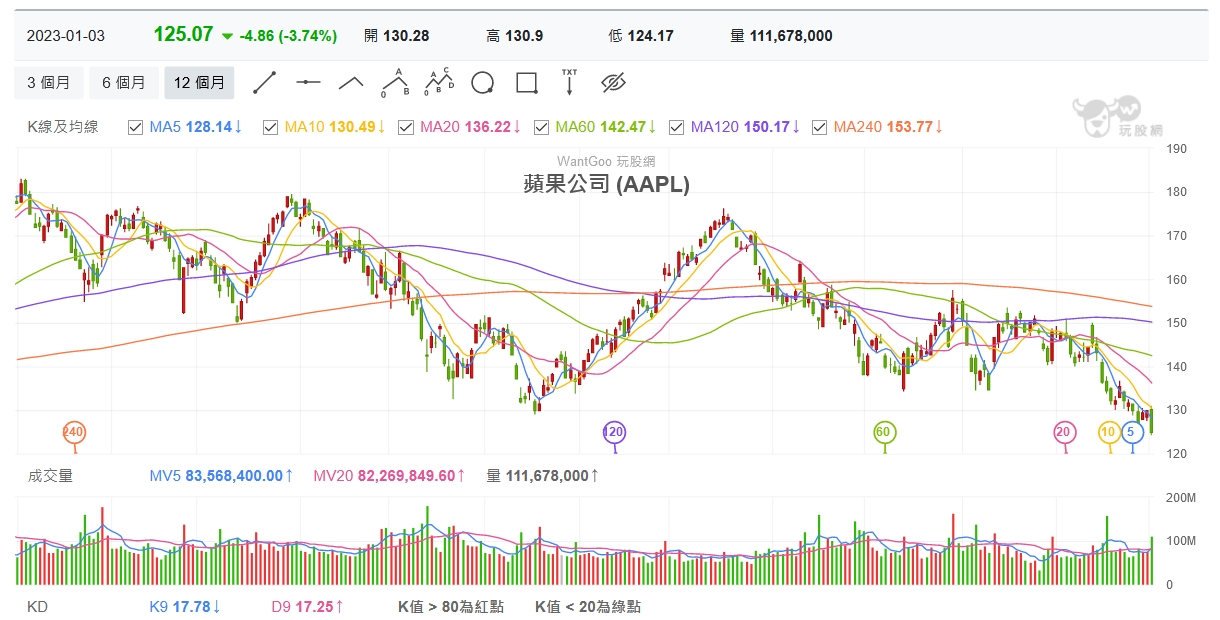Uncheck the MA5 moving average checkbox
1220x620 pixels.
pyautogui.click(x=136, y=127)
